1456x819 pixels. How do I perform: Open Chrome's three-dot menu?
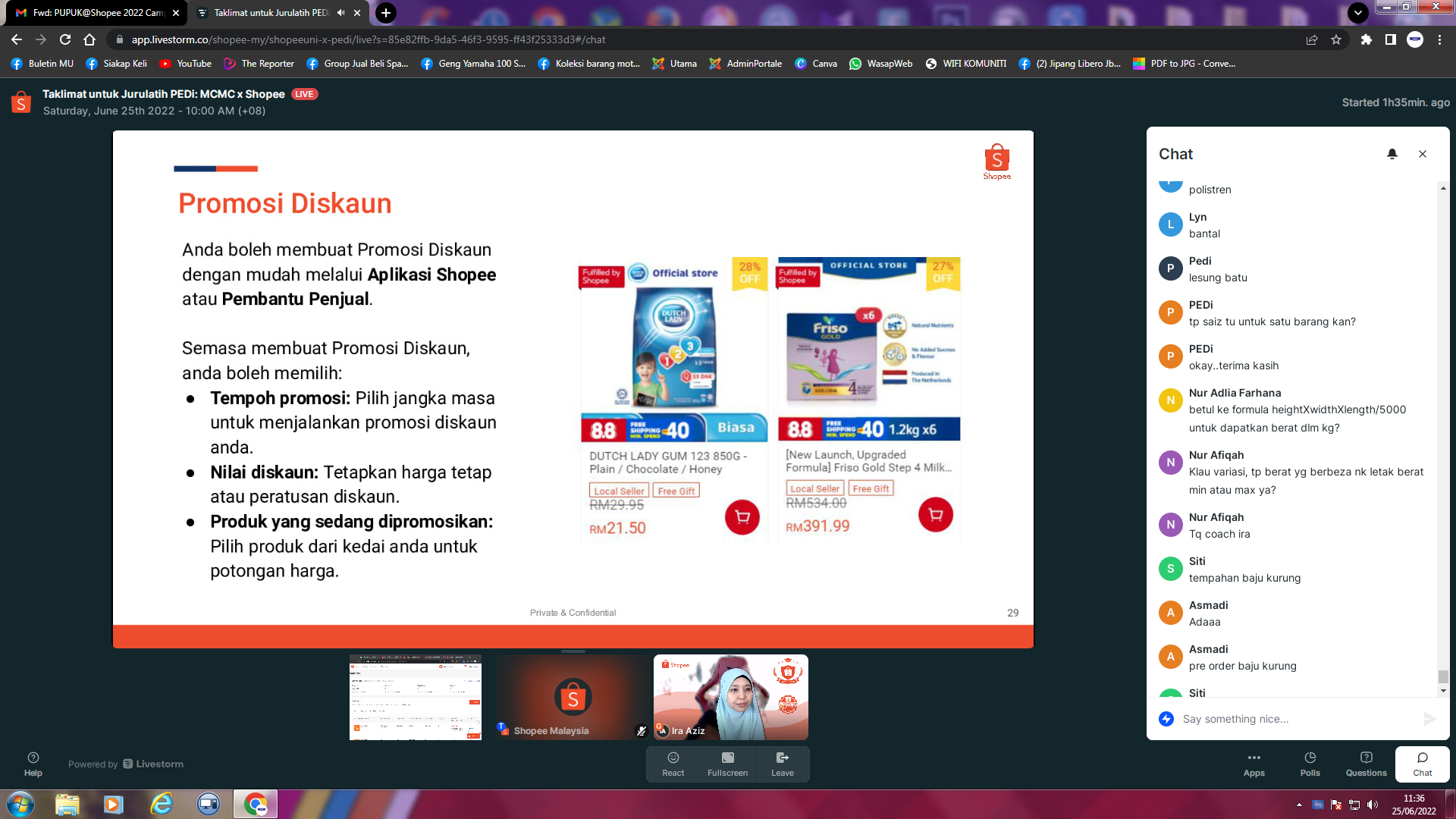pyautogui.click(x=1439, y=39)
